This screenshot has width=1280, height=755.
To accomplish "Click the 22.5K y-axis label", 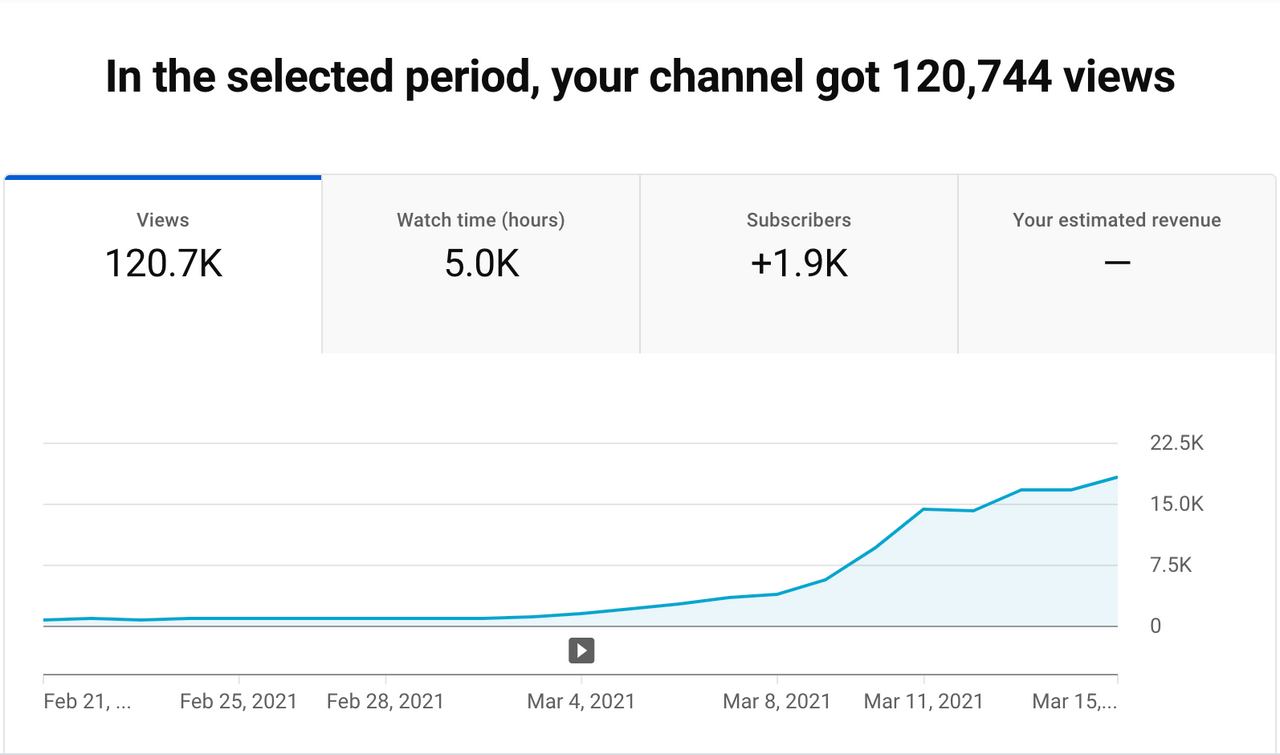I will point(1176,442).
